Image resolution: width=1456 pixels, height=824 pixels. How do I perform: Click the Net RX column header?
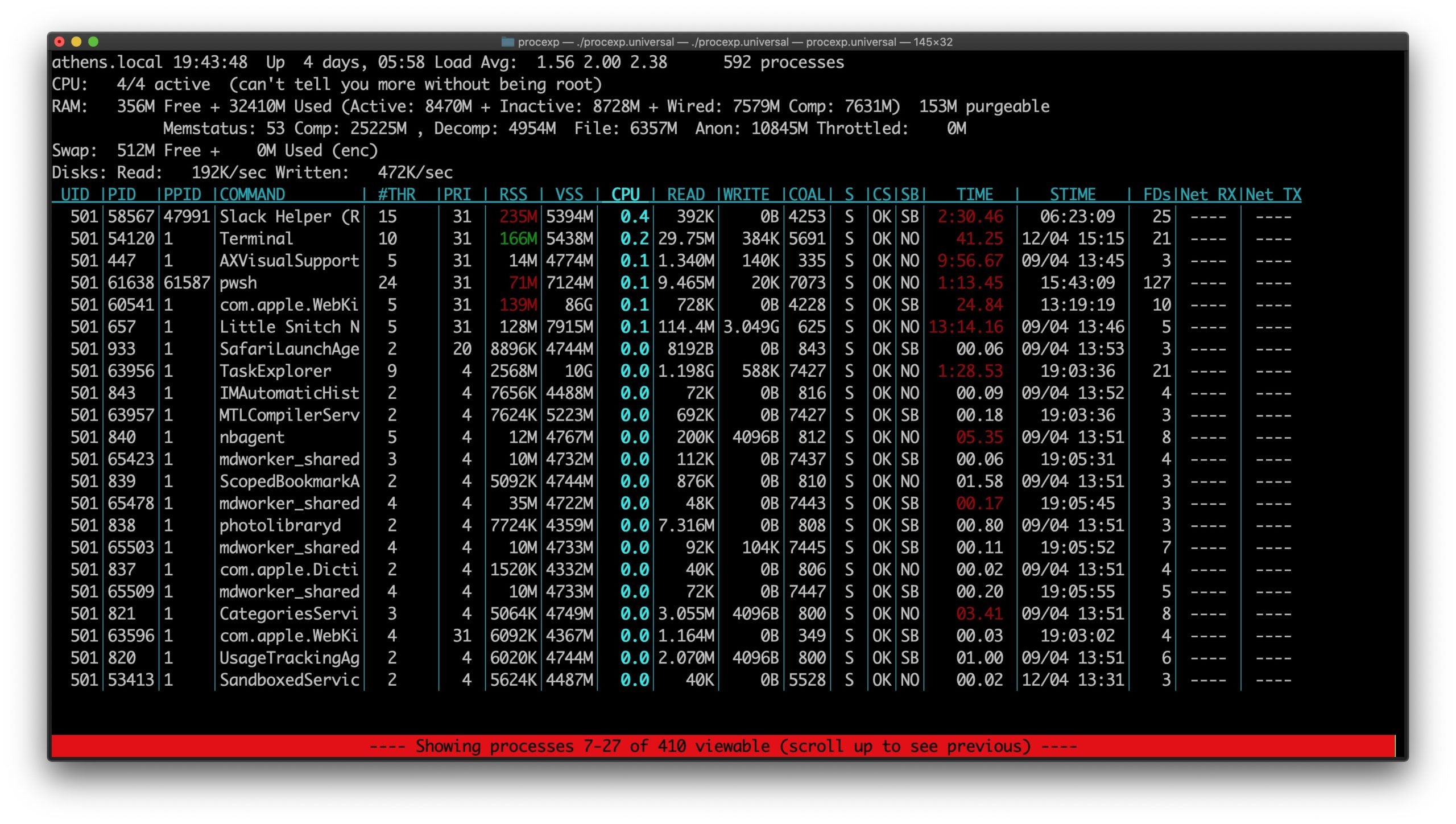coord(1207,195)
